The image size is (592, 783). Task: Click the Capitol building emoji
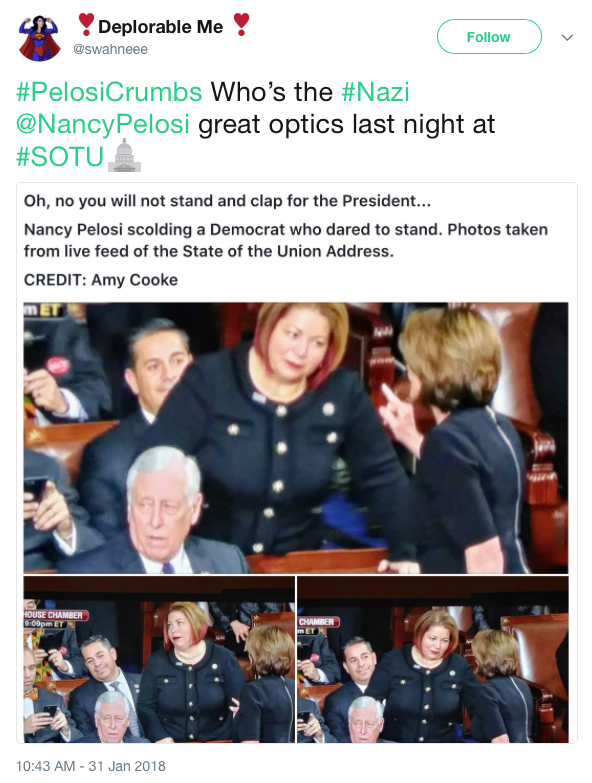click(x=124, y=156)
